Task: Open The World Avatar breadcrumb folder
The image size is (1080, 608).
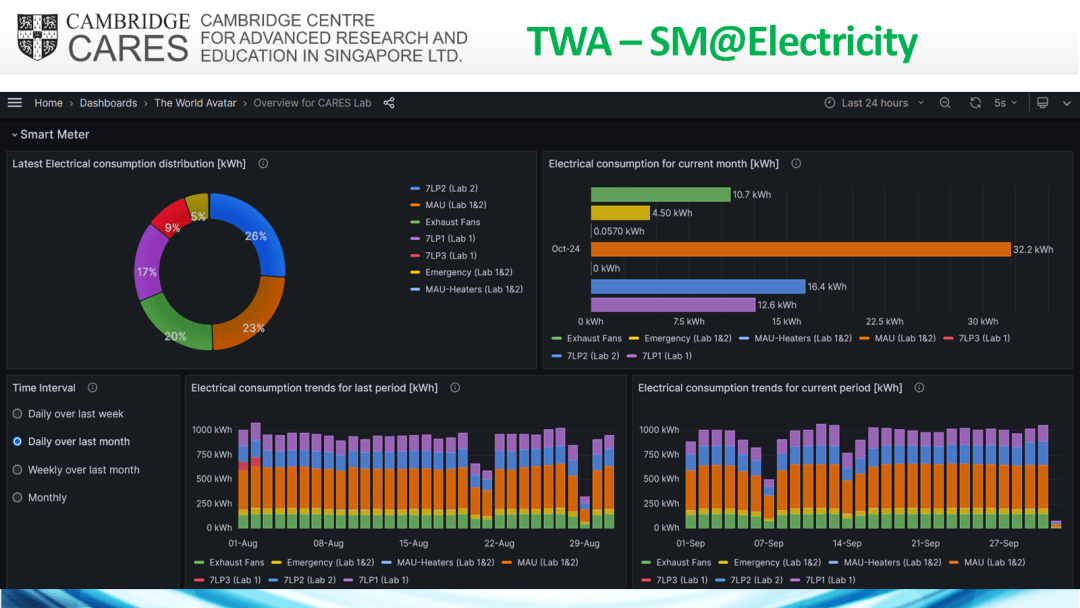Action: pos(195,103)
